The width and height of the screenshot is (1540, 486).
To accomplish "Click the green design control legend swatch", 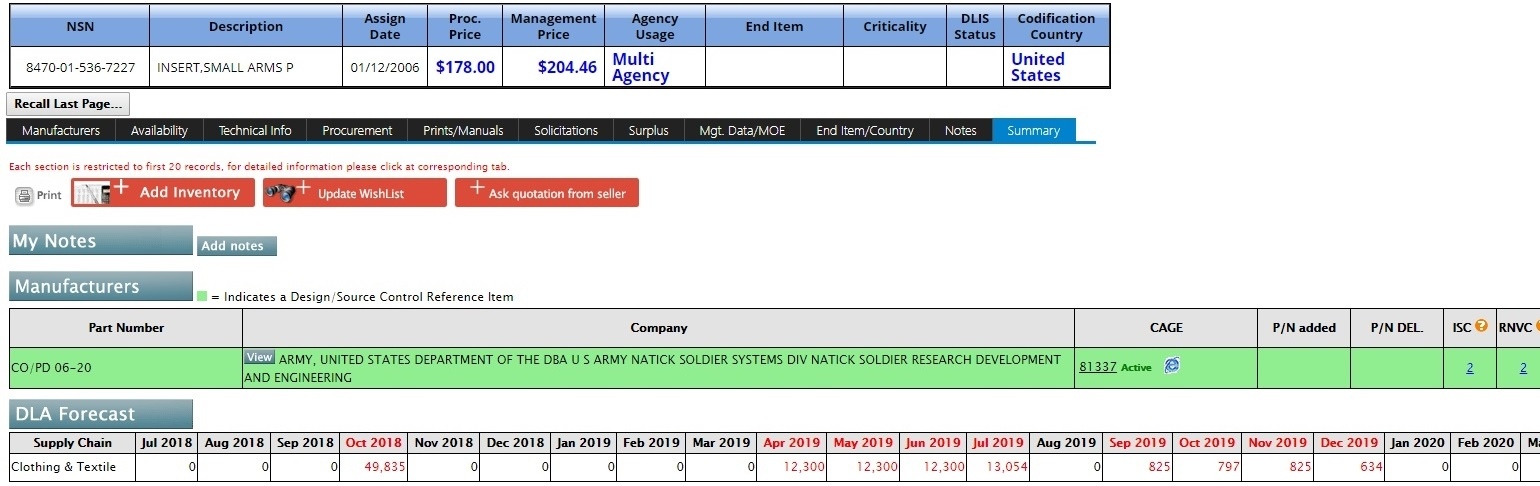I will (202, 296).
